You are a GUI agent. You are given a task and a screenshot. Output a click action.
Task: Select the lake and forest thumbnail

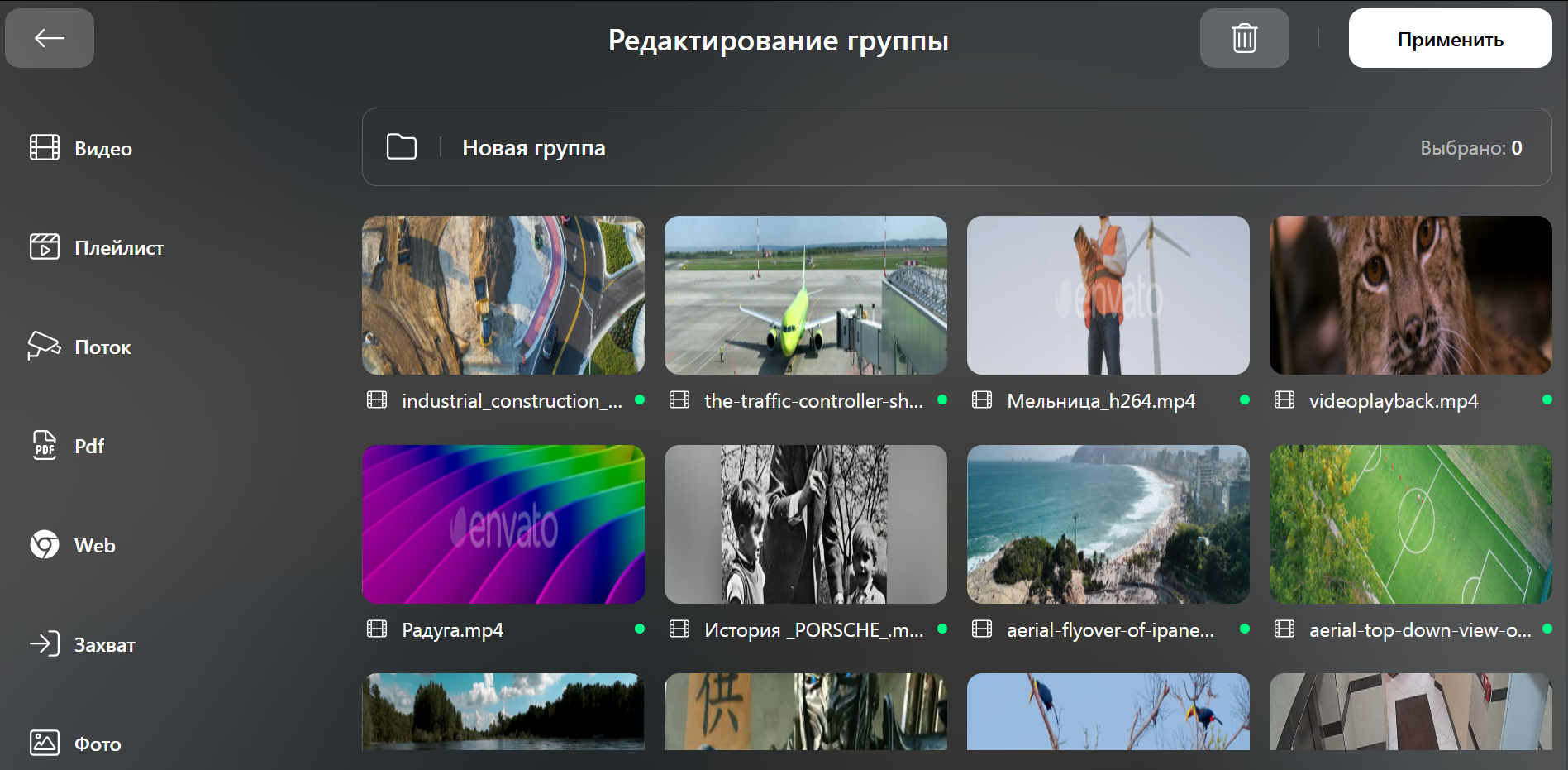click(503, 711)
